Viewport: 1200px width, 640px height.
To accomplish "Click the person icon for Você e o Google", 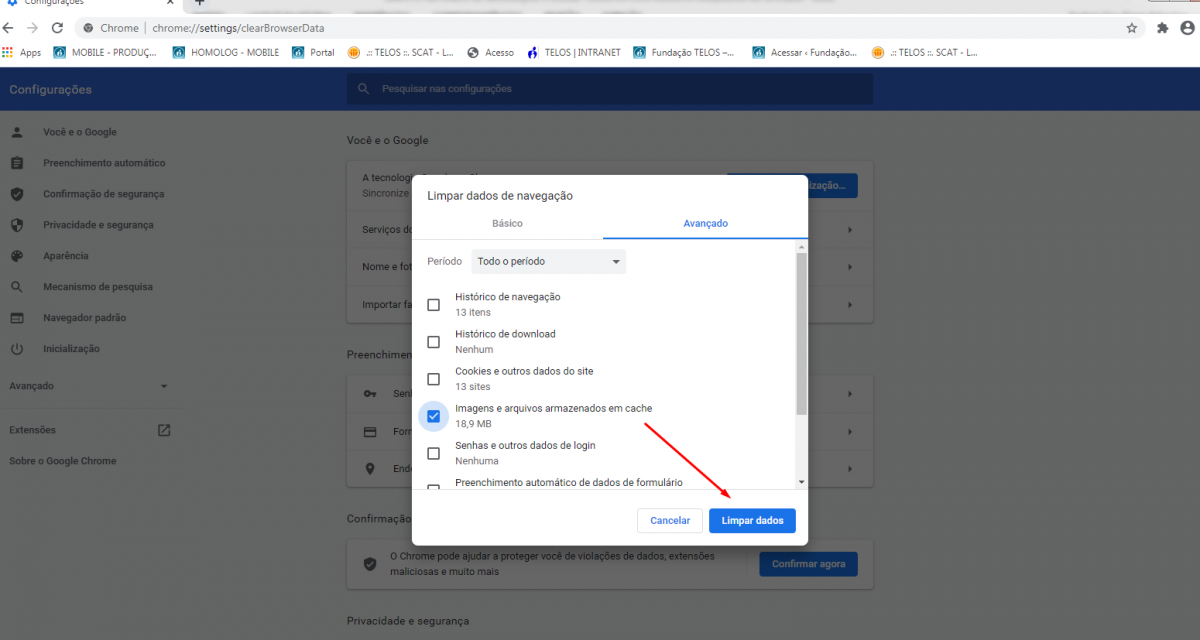I will [x=17, y=132].
